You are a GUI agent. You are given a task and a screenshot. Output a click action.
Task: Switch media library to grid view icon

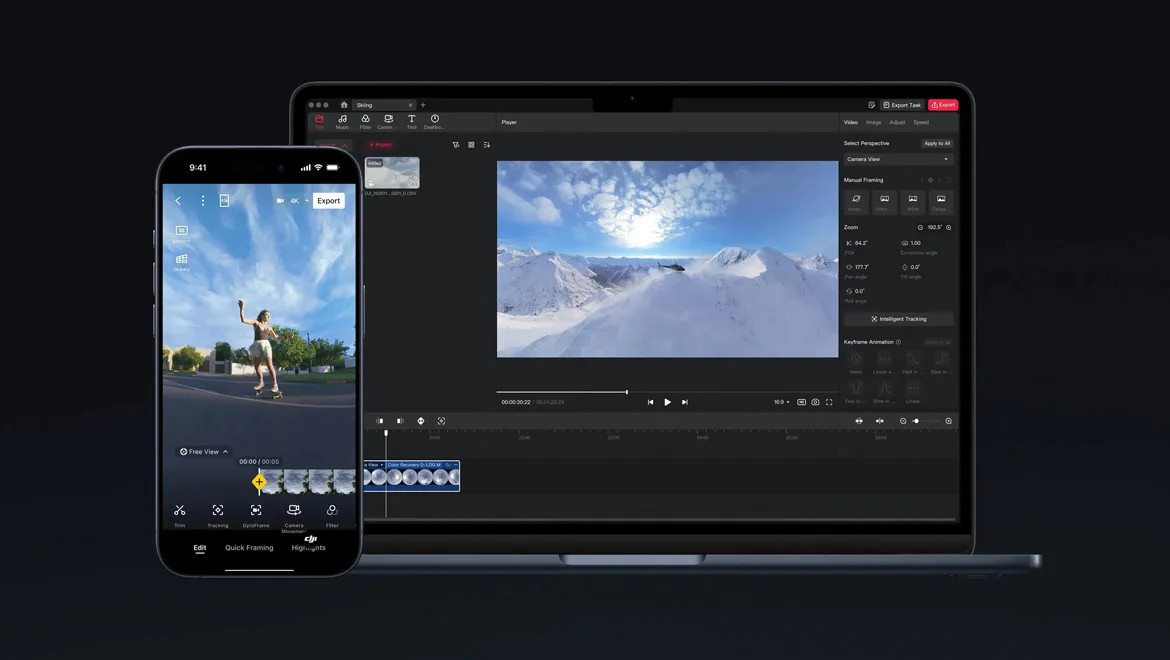(472, 145)
